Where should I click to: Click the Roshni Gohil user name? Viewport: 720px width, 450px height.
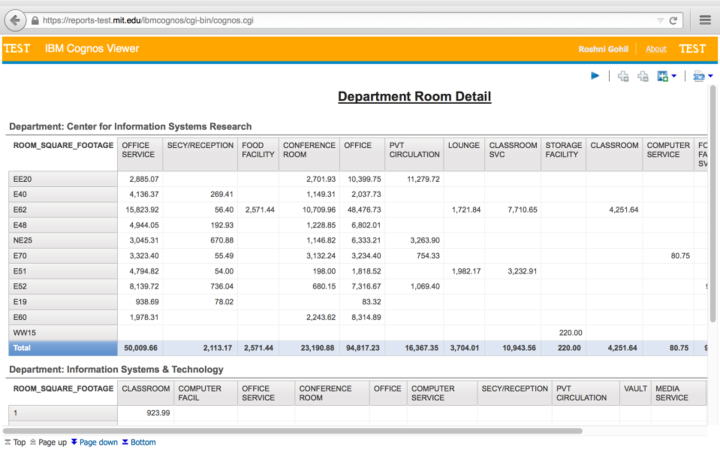[x=604, y=49]
